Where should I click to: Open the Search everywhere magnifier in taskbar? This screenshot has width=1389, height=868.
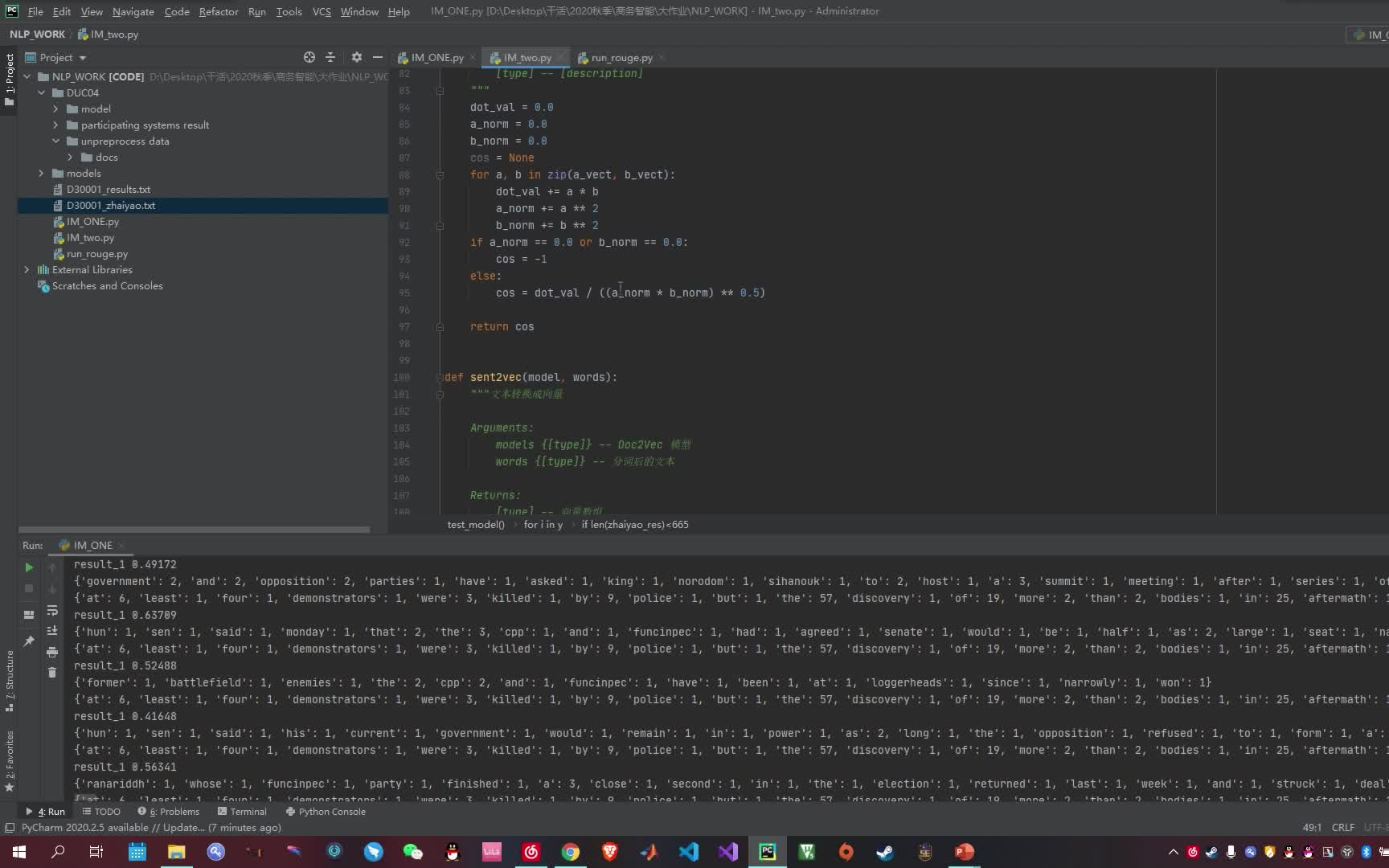(x=57, y=851)
